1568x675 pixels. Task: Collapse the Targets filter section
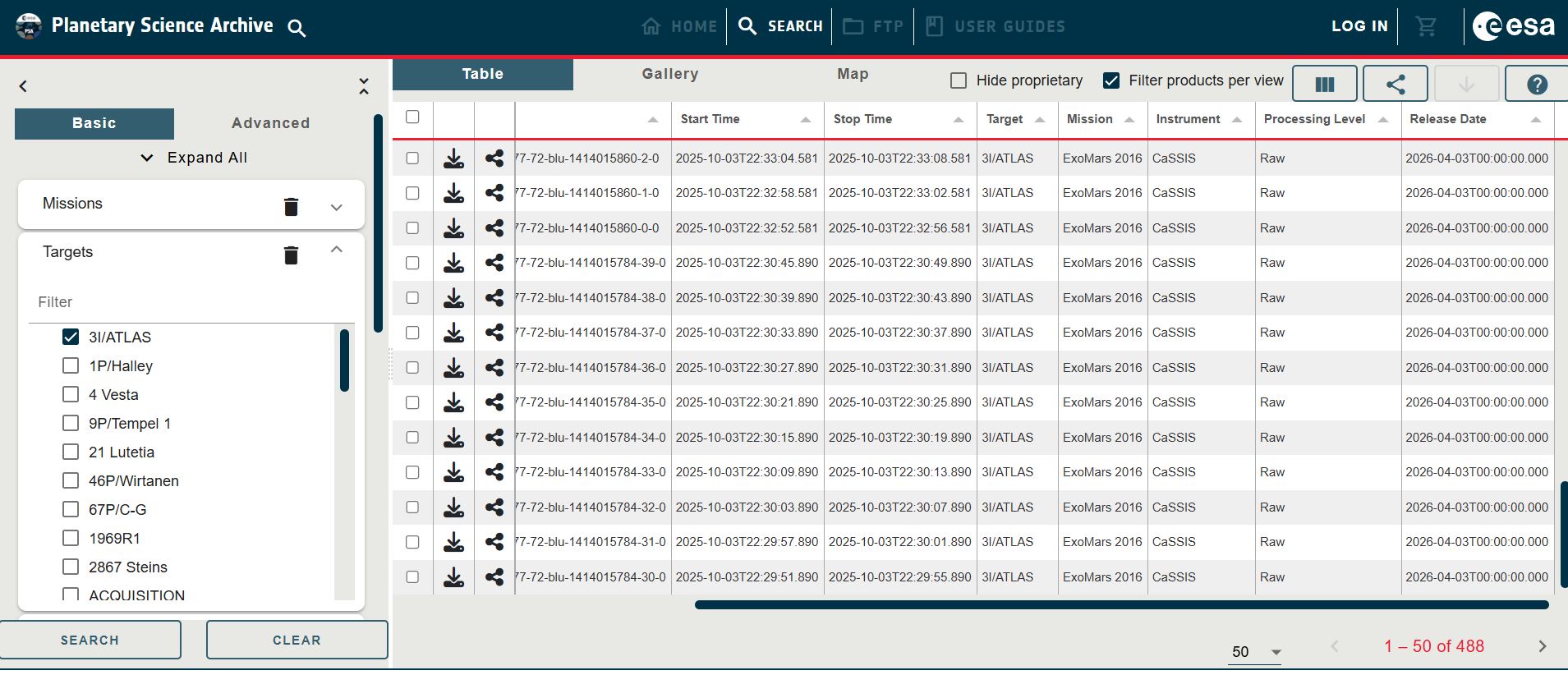pyautogui.click(x=336, y=250)
